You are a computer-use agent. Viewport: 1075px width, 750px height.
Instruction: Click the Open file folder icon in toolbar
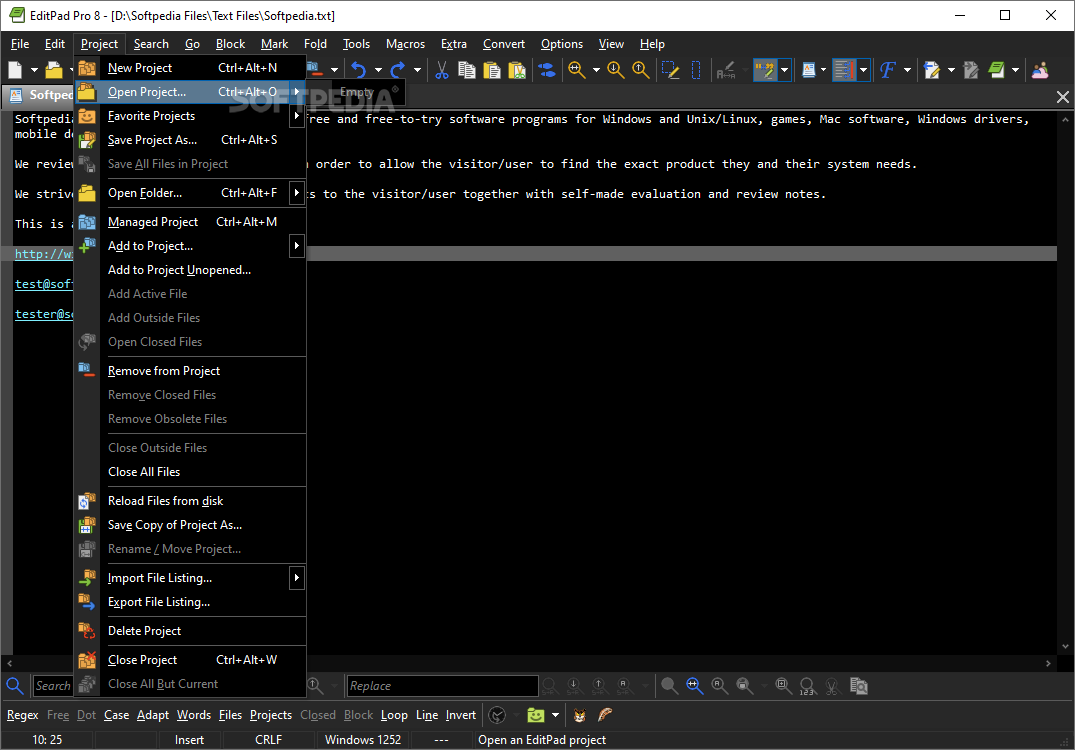click(54, 69)
